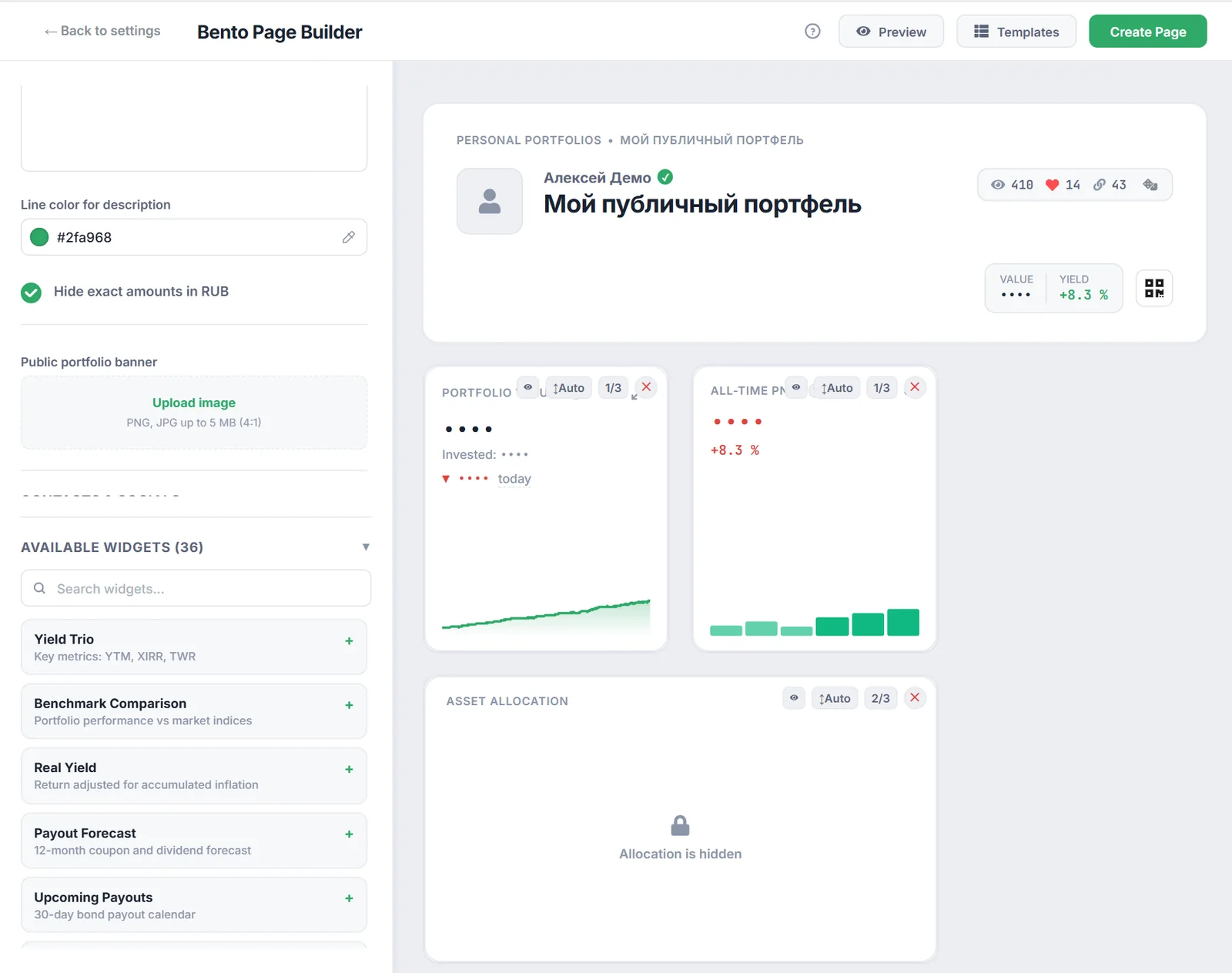Remove the Asset Allocation widget
Image resolution: width=1232 pixels, height=973 pixels.
(x=915, y=697)
